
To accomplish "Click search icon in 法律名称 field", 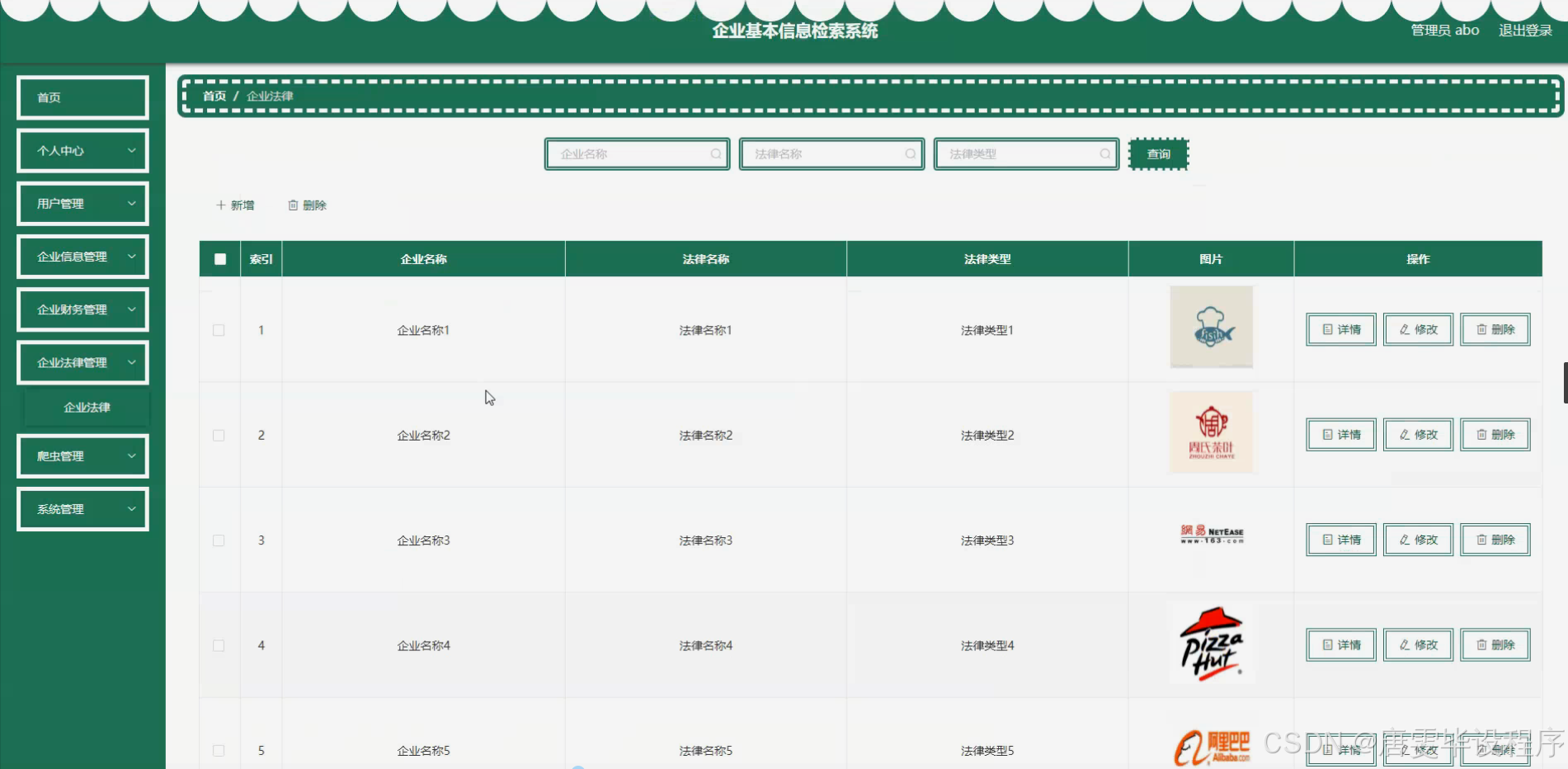I will pos(910,154).
